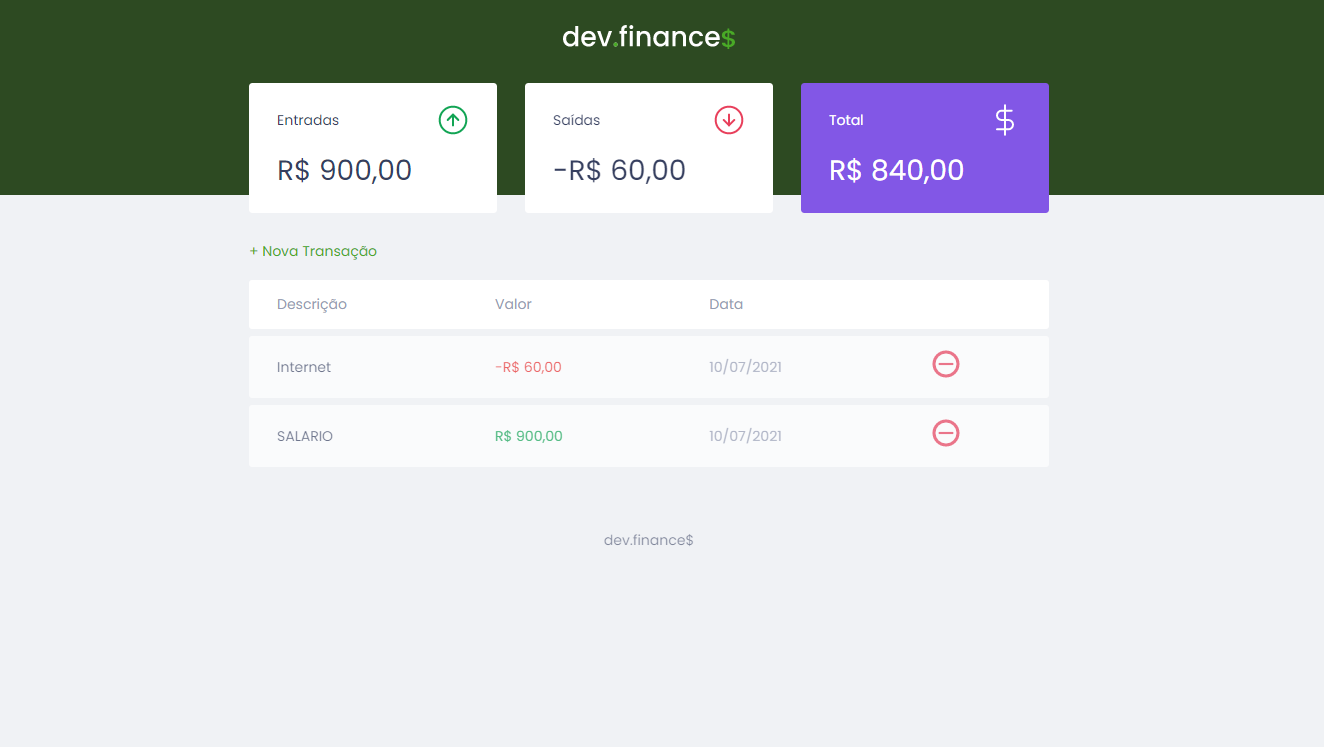1324x747 pixels.
Task: Click the Entradas card label
Action: pyautogui.click(x=308, y=120)
